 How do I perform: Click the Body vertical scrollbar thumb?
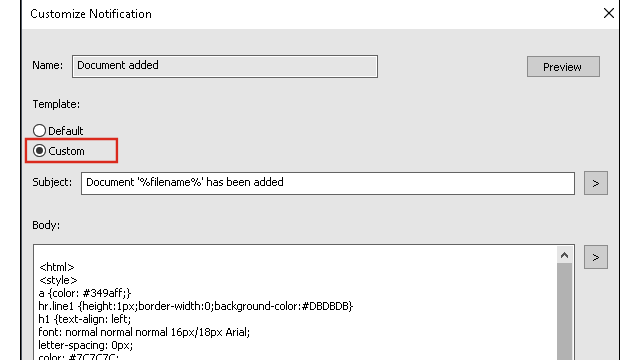pos(564,311)
